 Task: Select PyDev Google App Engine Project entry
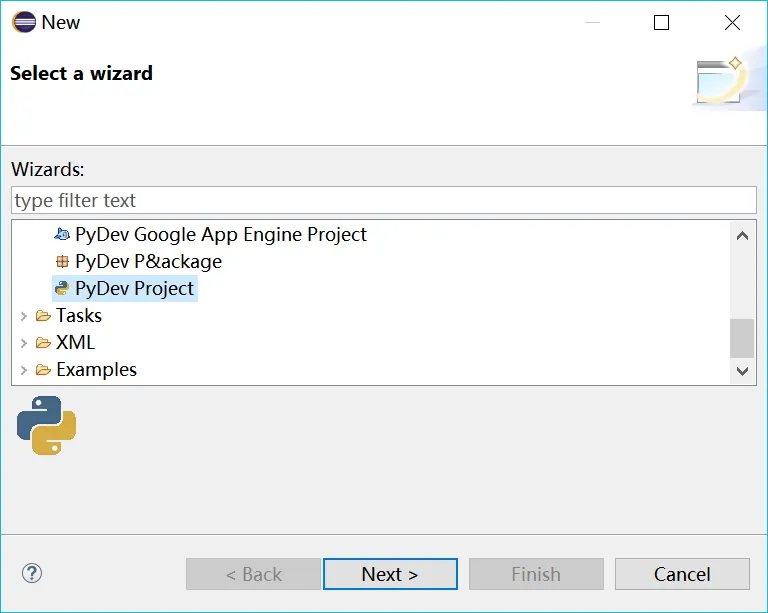click(220, 235)
